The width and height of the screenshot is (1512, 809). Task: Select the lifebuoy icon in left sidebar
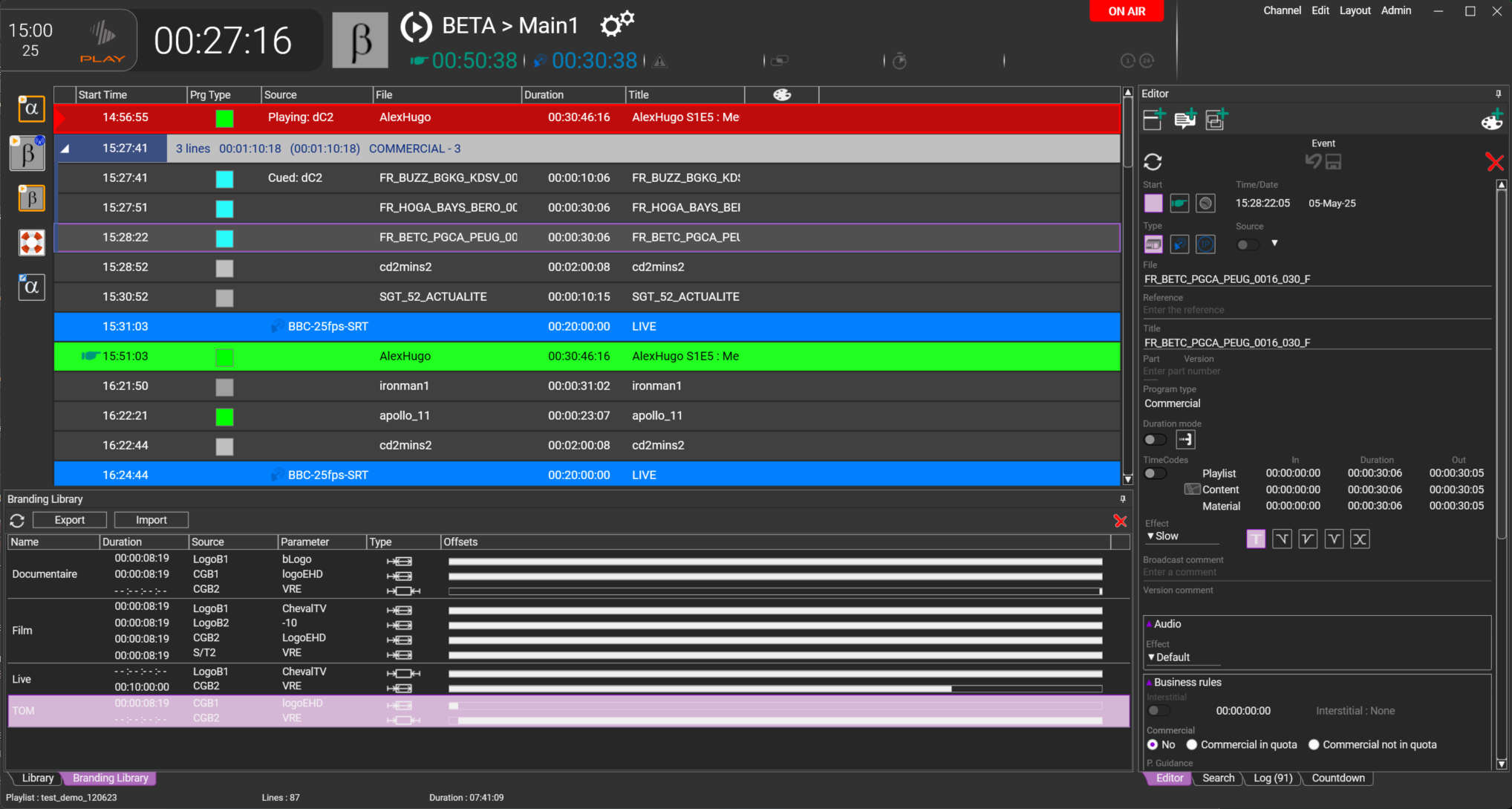(x=31, y=242)
